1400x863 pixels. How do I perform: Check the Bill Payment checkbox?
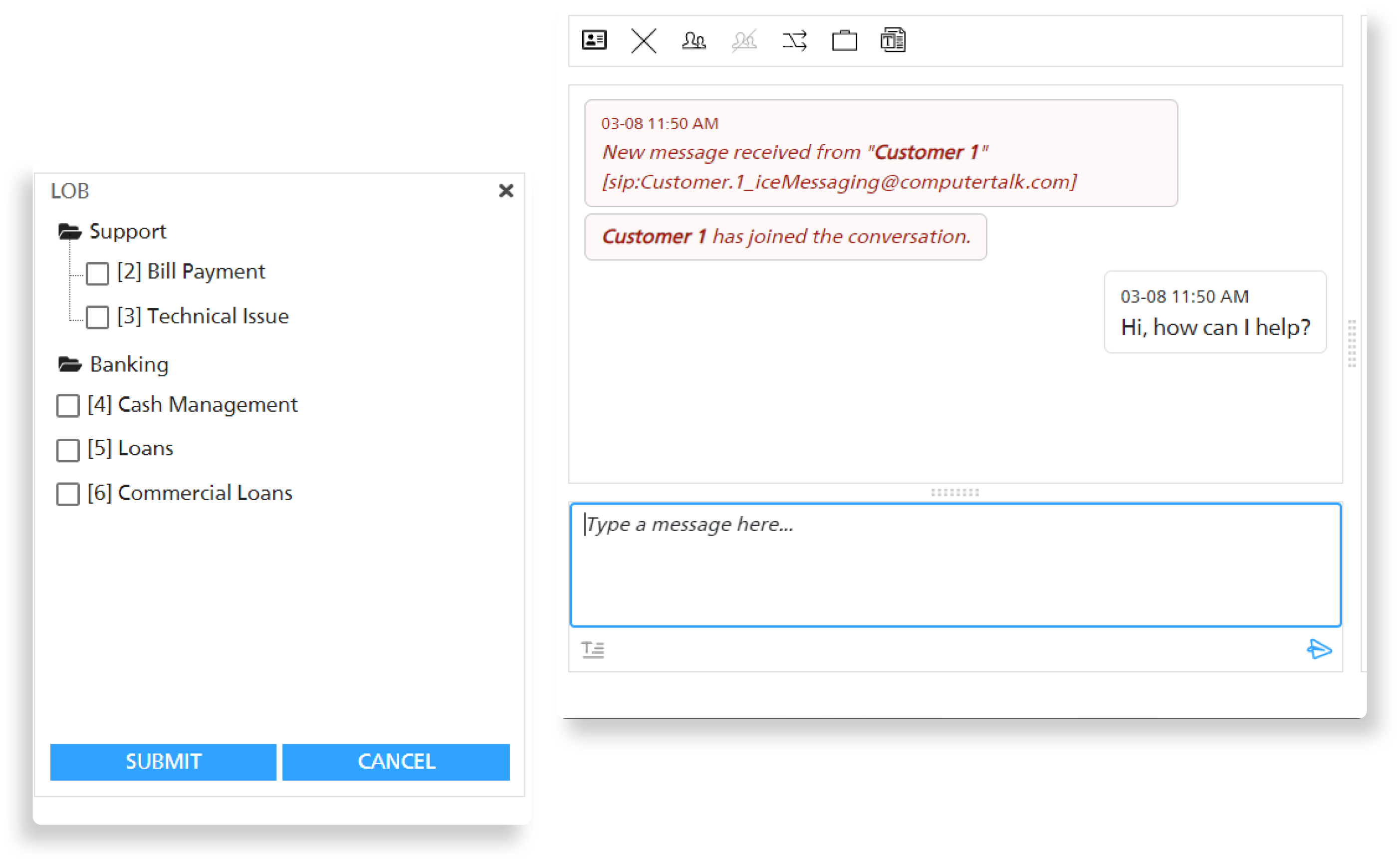tap(98, 274)
